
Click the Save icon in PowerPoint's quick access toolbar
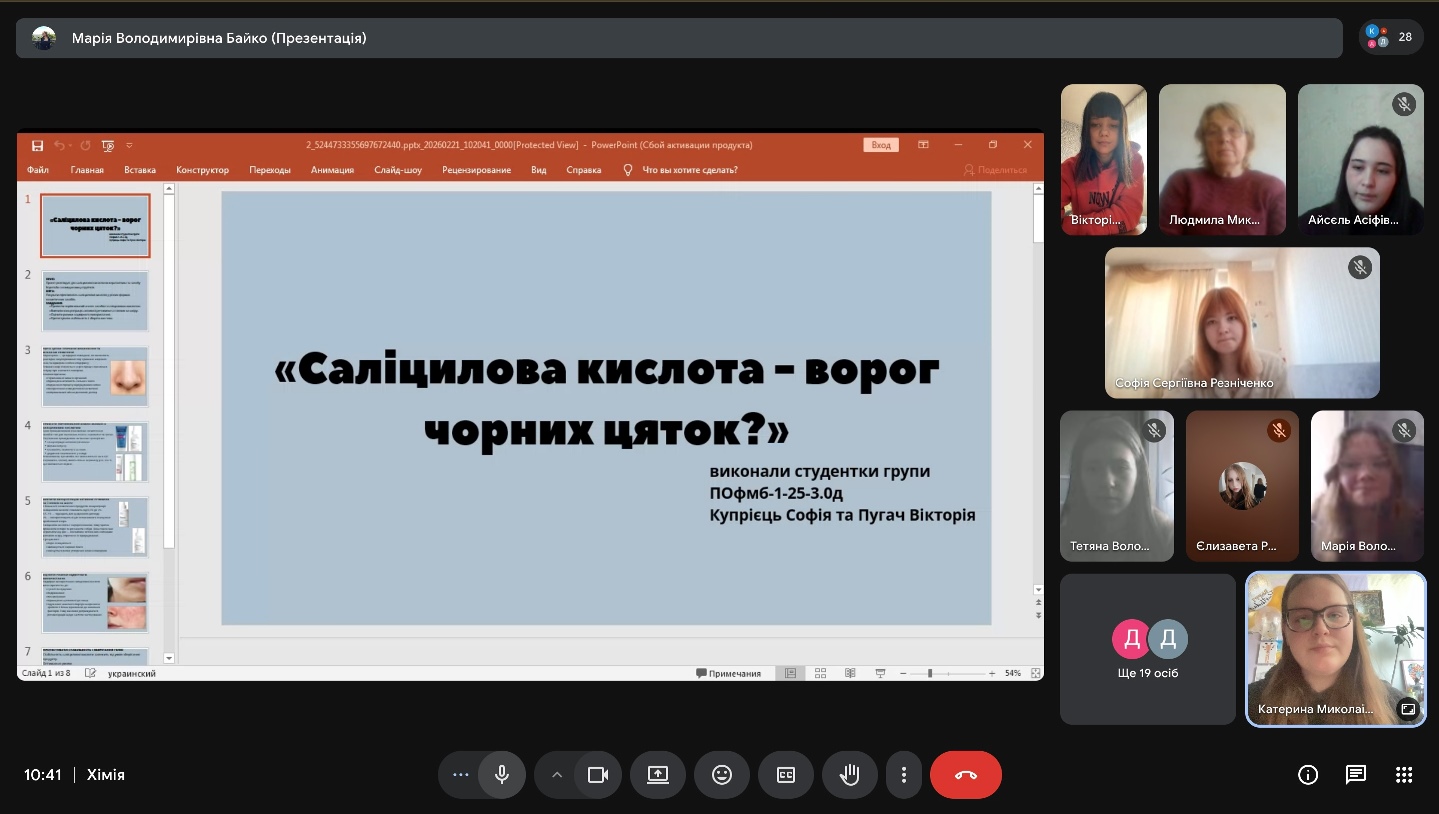click(x=37, y=145)
